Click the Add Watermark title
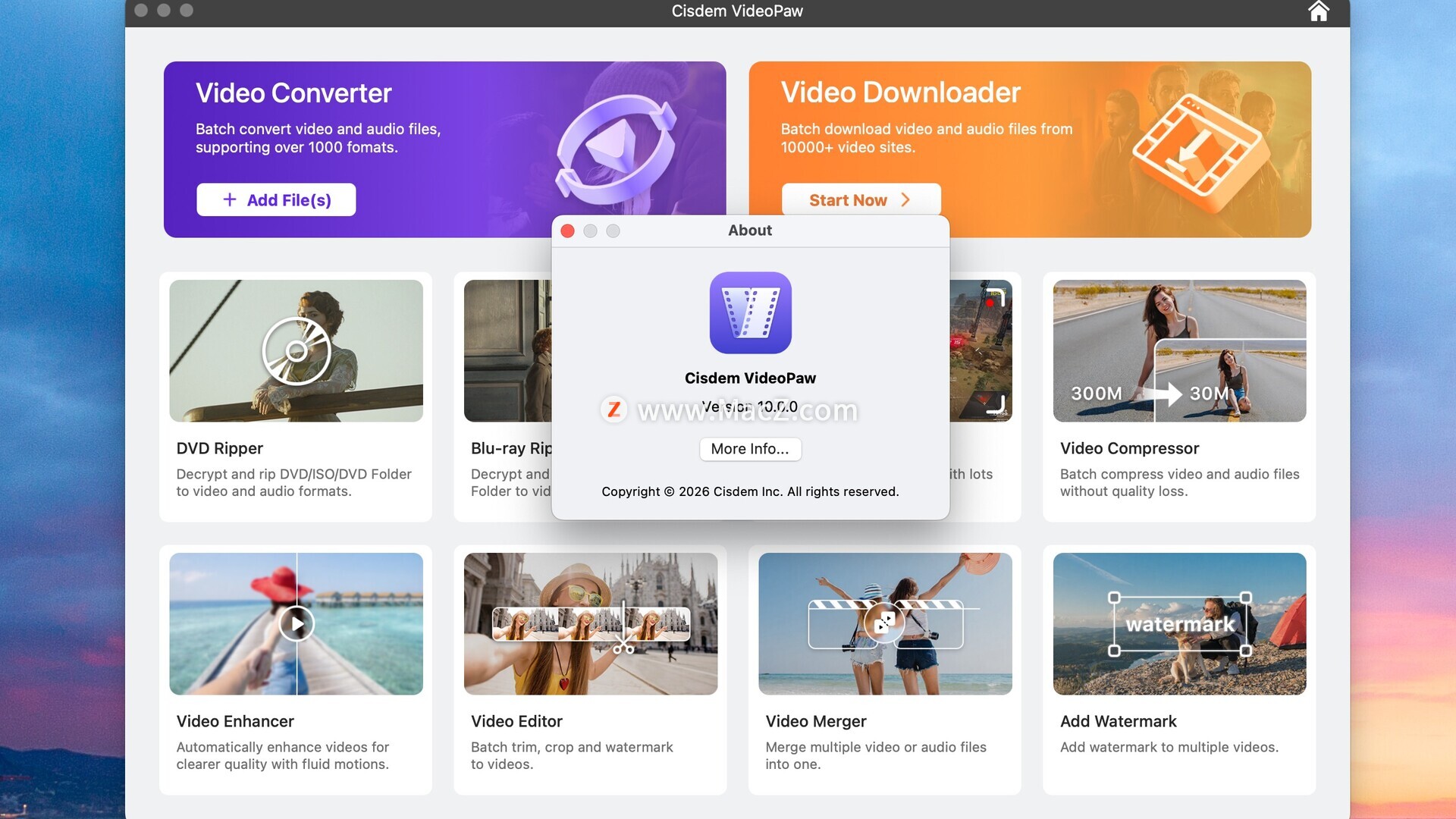The image size is (1456, 819). tap(1118, 721)
